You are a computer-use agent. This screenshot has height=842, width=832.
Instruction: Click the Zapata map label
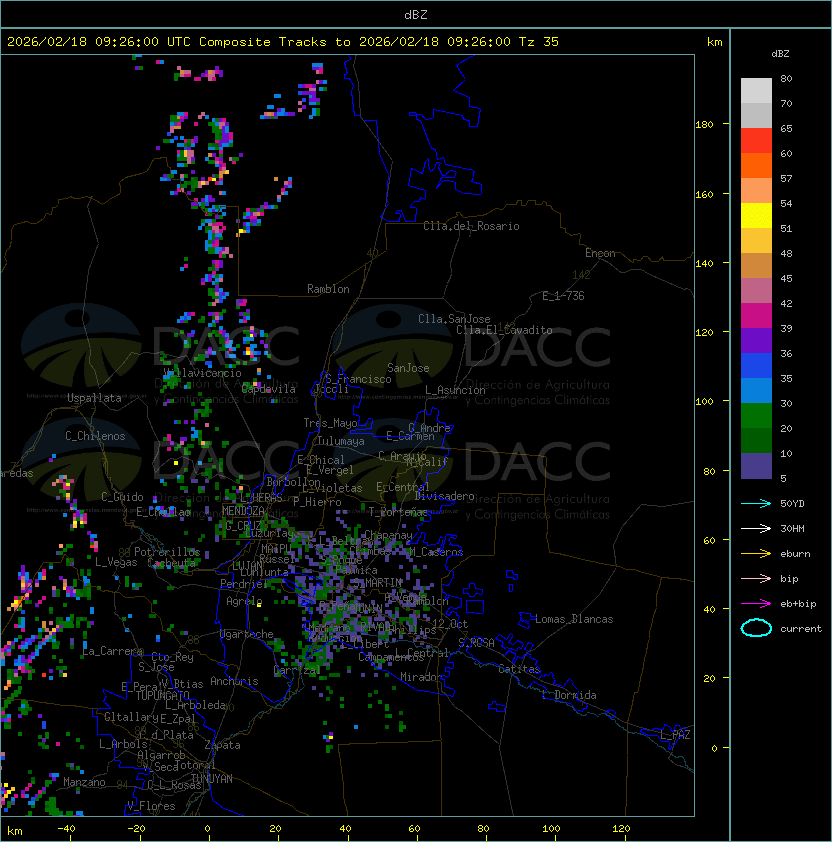222,745
